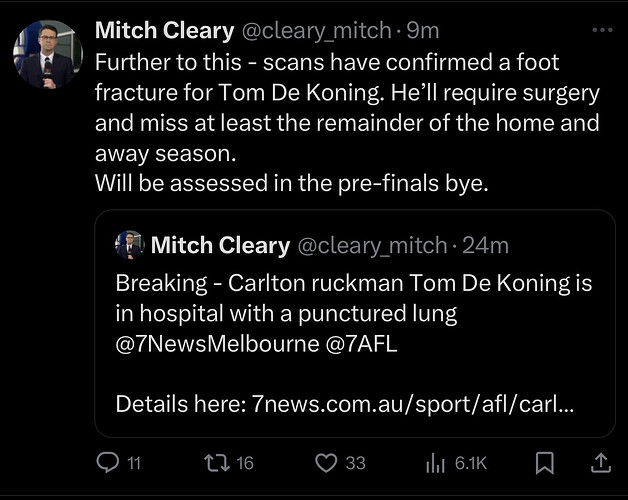Open Mitch Cleary's large profile picture
Viewport: 628px width, 500px height.
(48, 54)
